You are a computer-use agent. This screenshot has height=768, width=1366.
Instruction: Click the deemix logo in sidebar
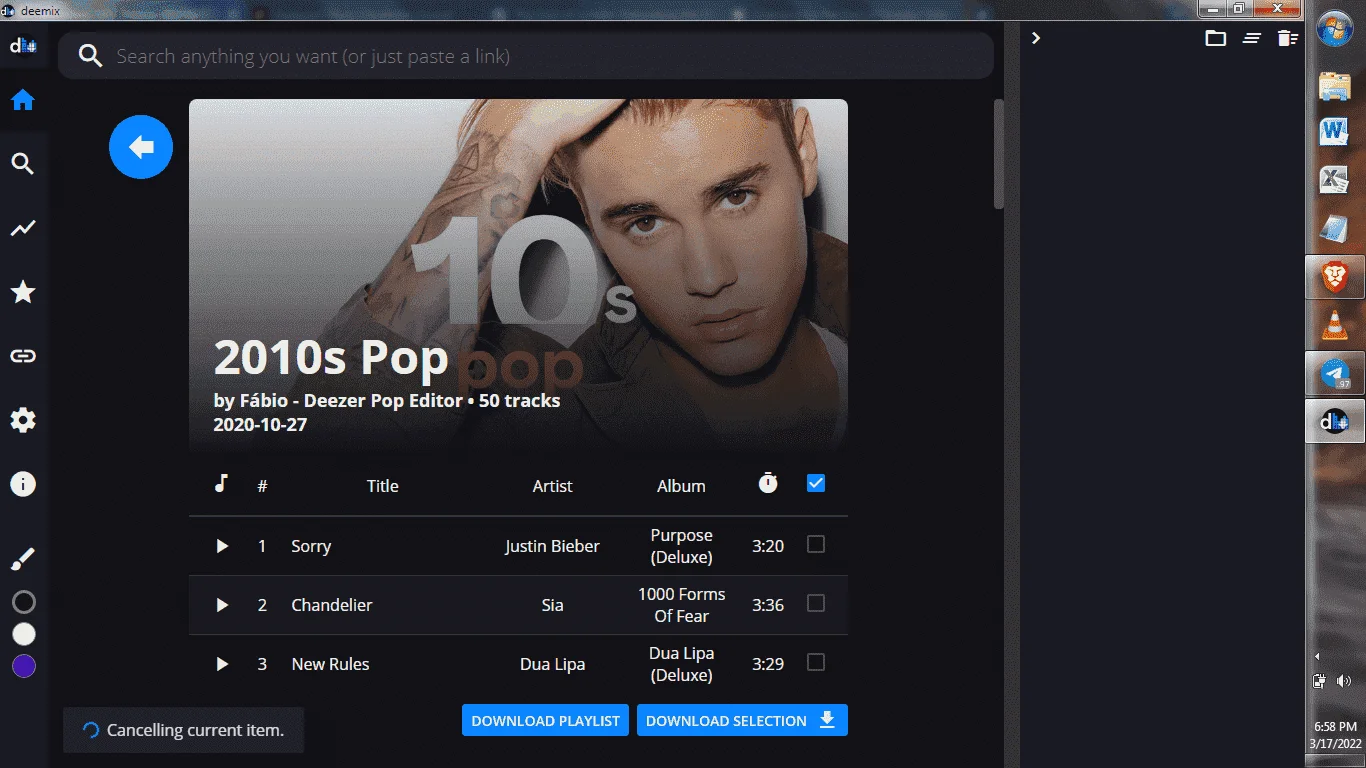click(23, 46)
